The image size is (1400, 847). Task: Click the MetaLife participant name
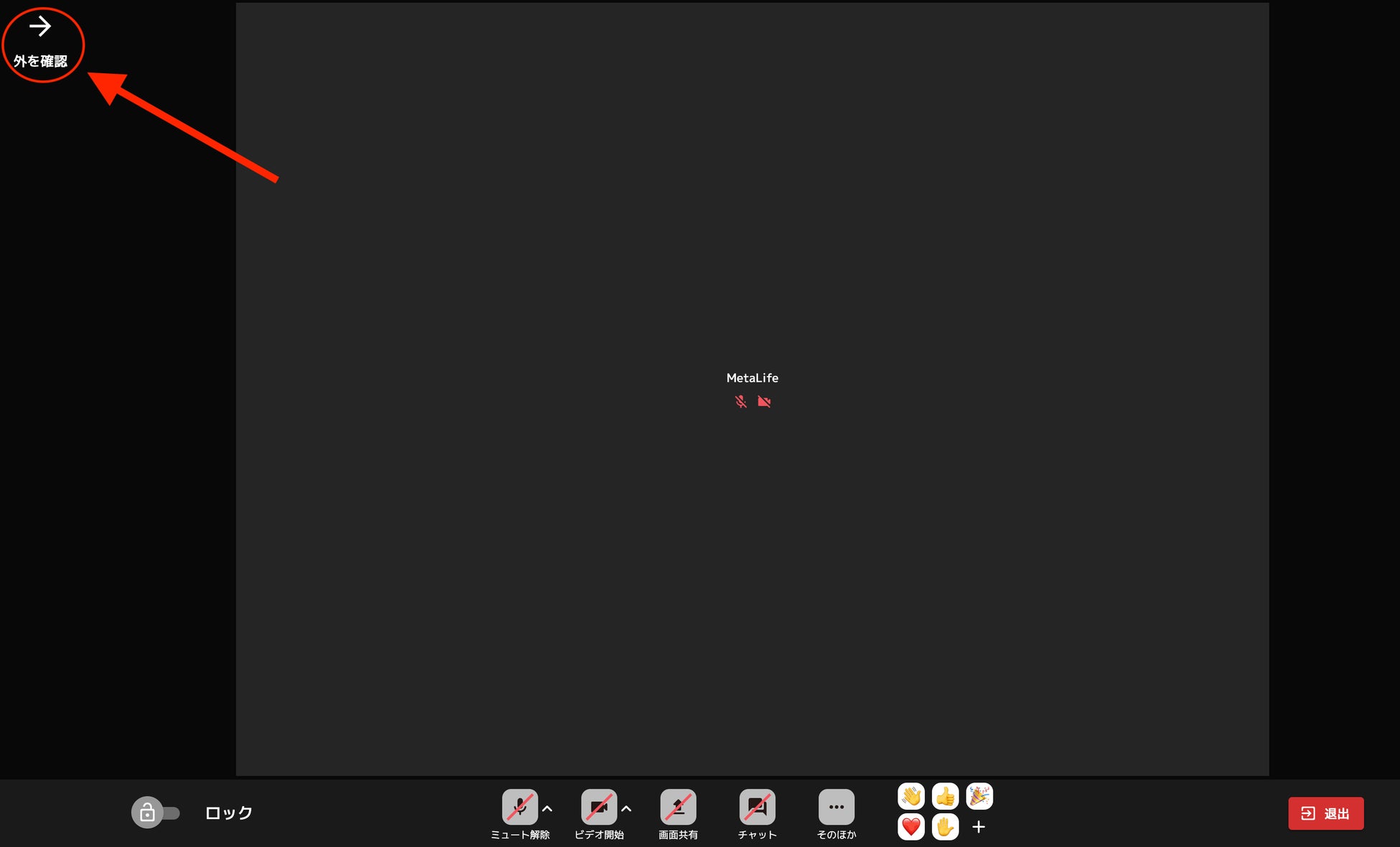[752, 378]
